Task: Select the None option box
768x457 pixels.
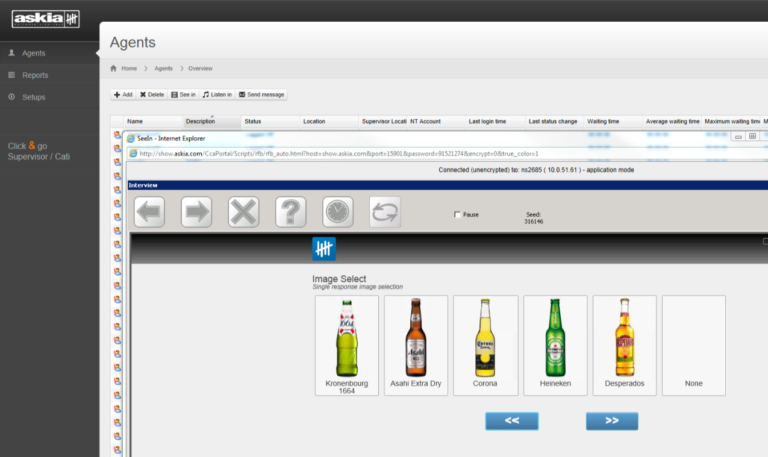Action: (694, 345)
